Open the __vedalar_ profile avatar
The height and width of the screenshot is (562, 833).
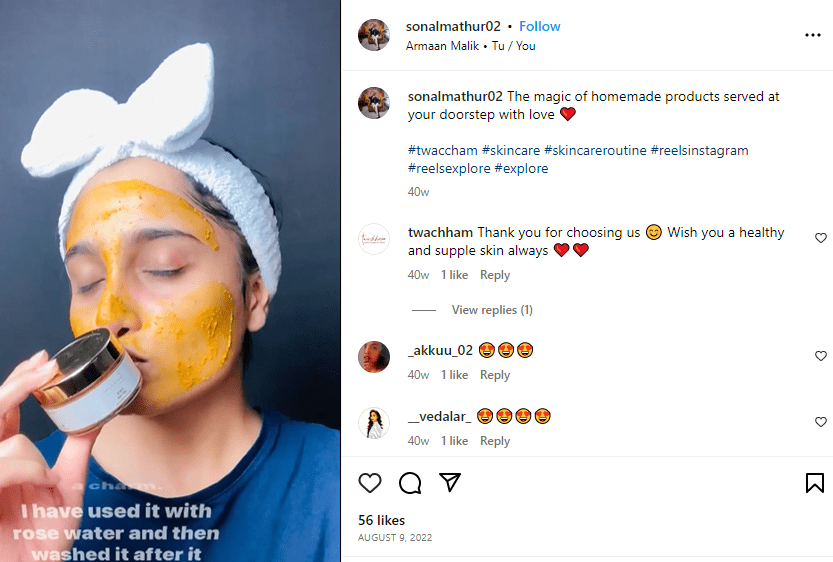374,423
